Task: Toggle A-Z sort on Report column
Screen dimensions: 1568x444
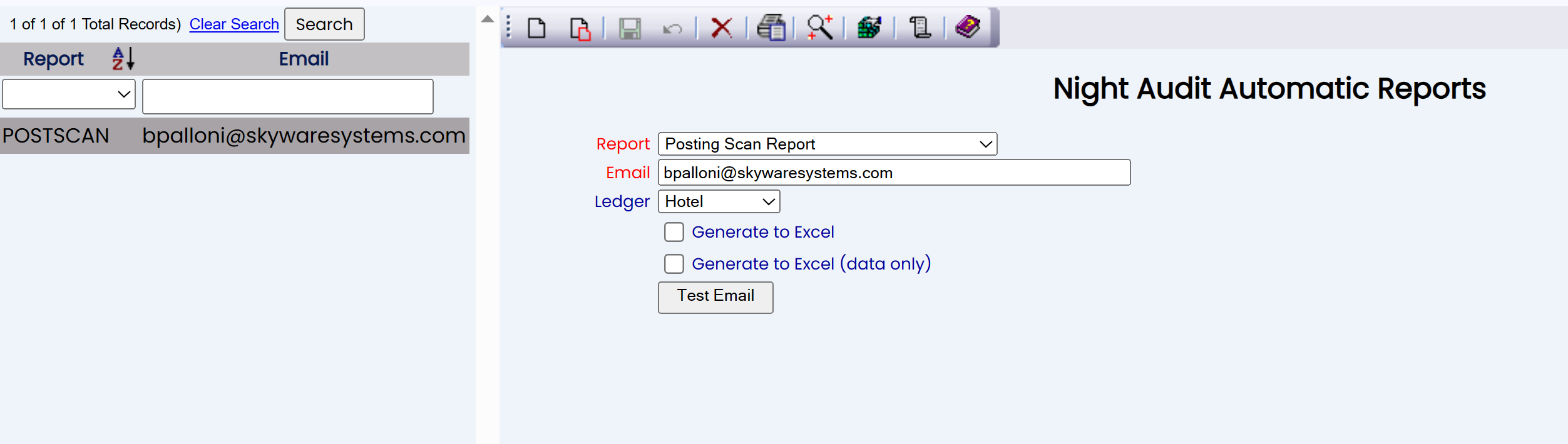Action: [x=123, y=59]
